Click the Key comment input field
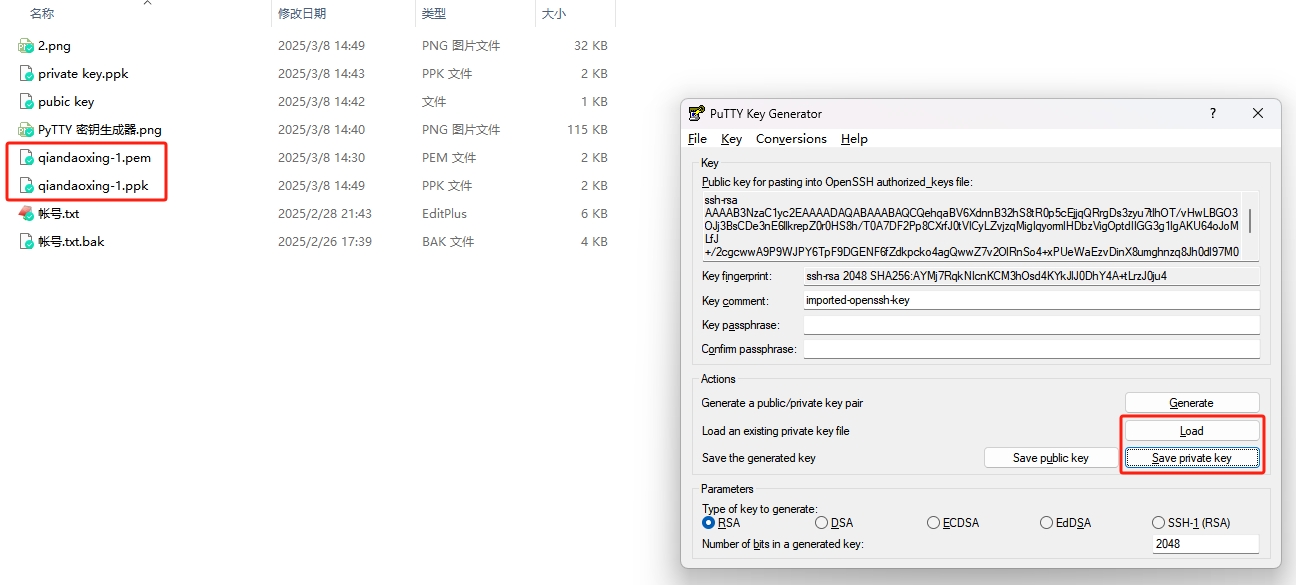The image size is (1296, 585). 1032,300
